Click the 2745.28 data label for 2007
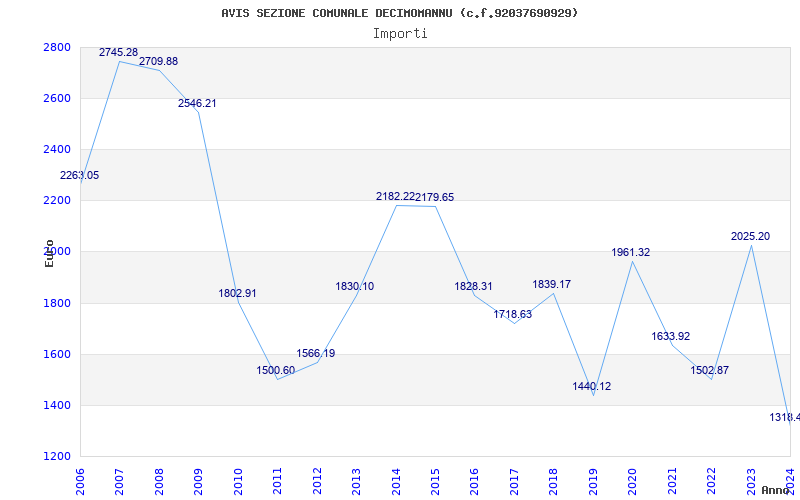The image size is (800, 500). 118,52
